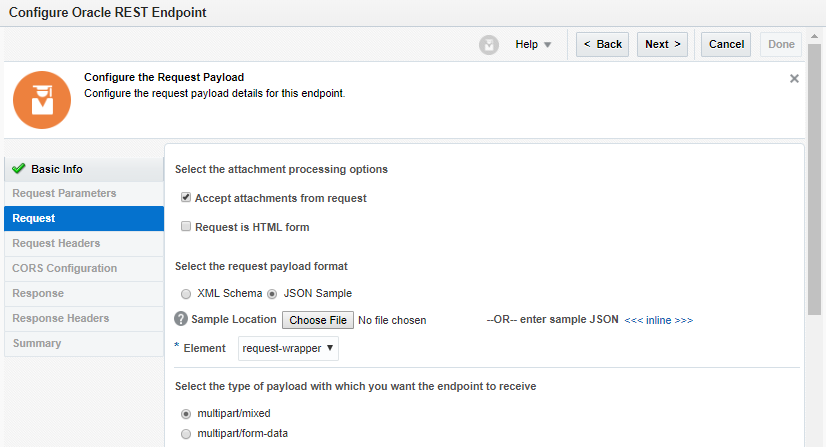Click the Next button
This screenshot has width=826, height=447.
coord(663,44)
